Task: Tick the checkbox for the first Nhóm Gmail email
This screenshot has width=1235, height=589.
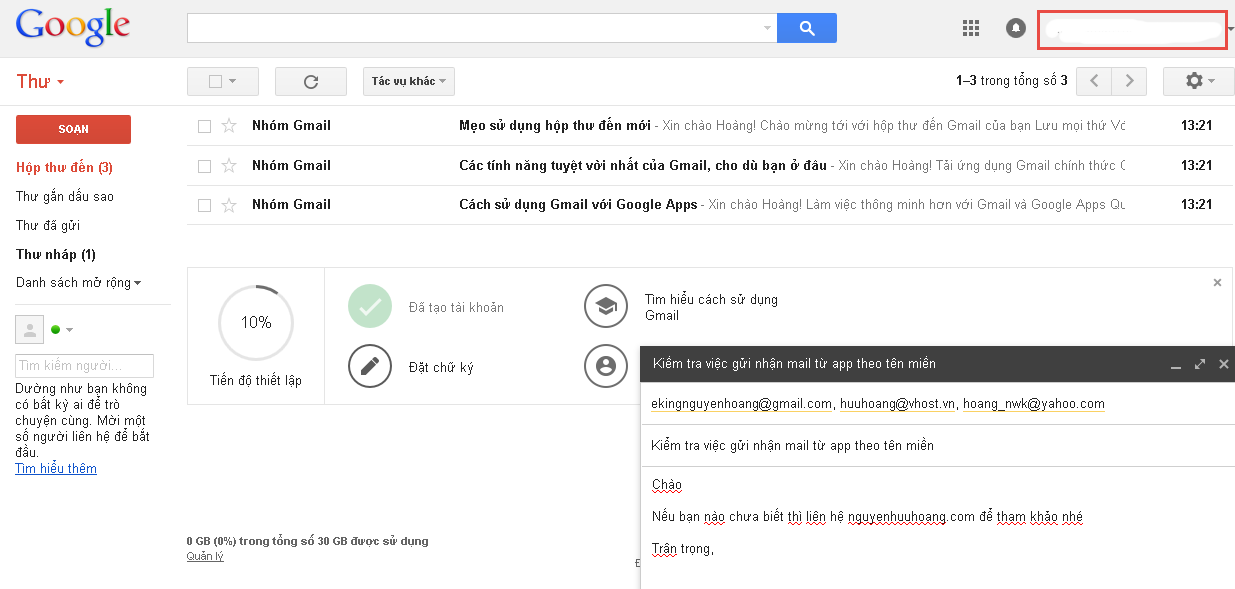Action: 204,126
